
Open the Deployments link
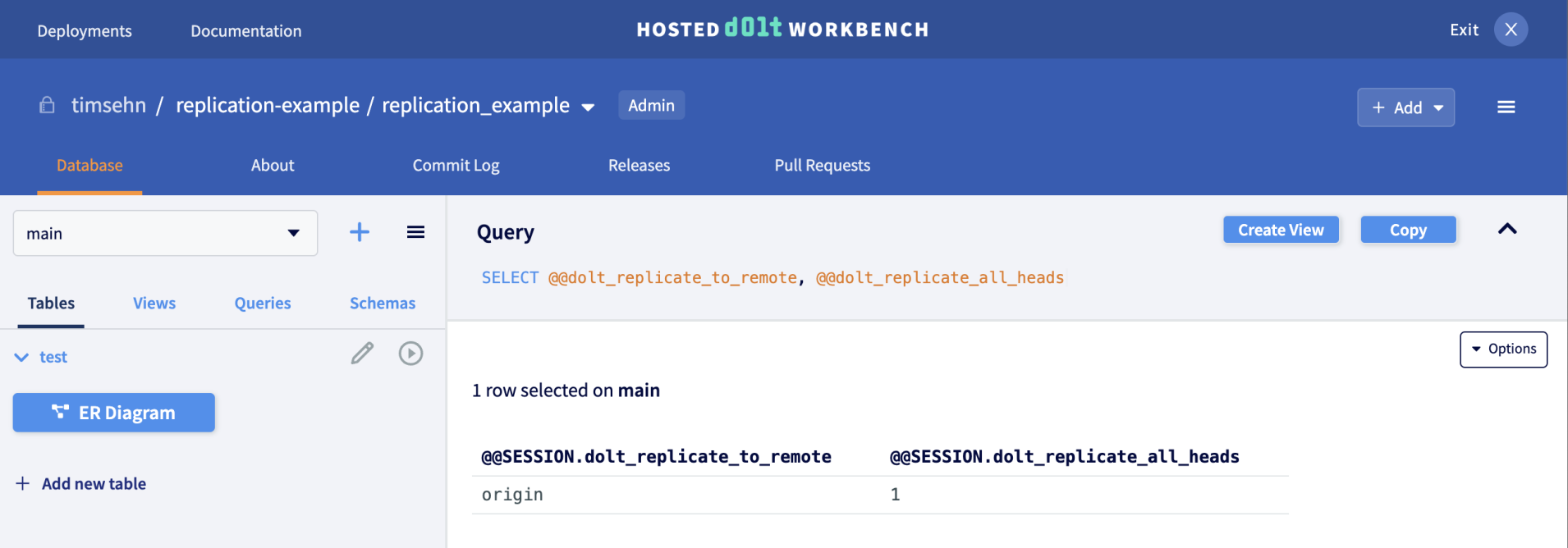pyautogui.click(x=85, y=31)
